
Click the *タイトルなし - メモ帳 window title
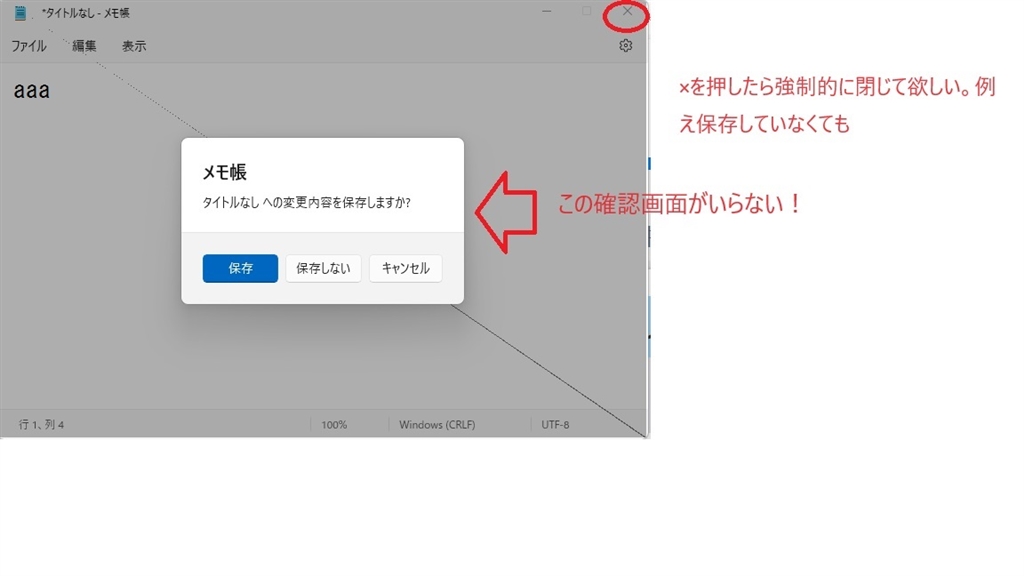click(x=86, y=12)
